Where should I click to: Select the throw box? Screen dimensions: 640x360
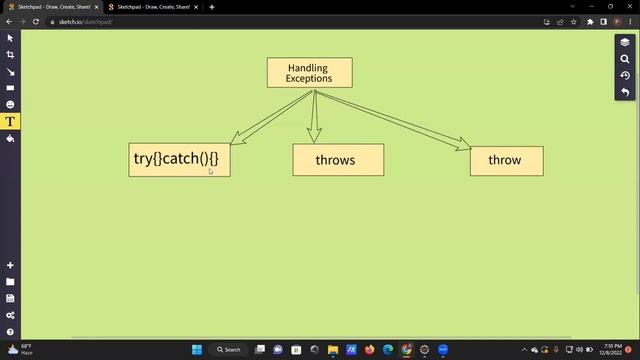point(507,161)
